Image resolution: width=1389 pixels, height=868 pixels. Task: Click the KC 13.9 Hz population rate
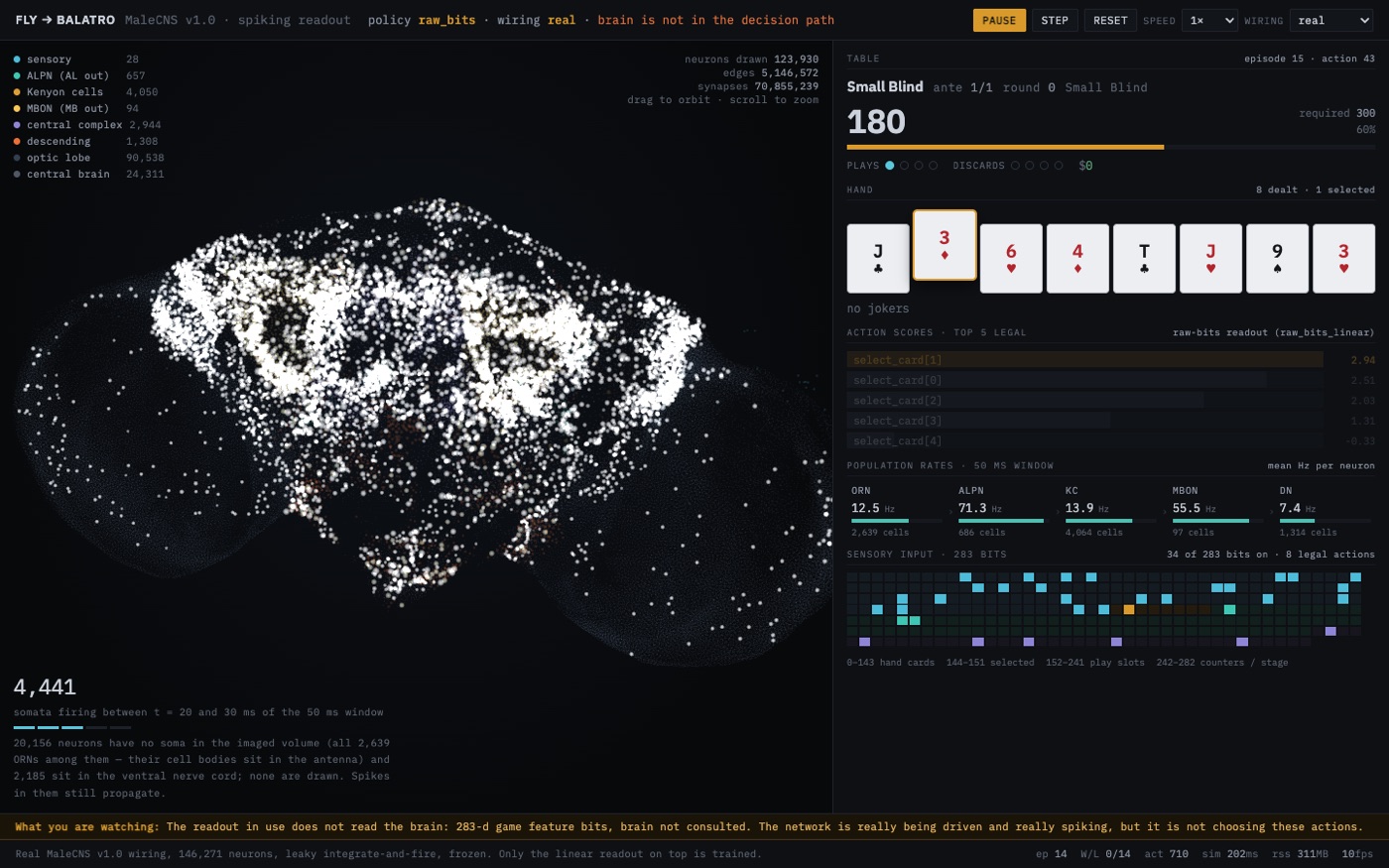[x=1111, y=513]
